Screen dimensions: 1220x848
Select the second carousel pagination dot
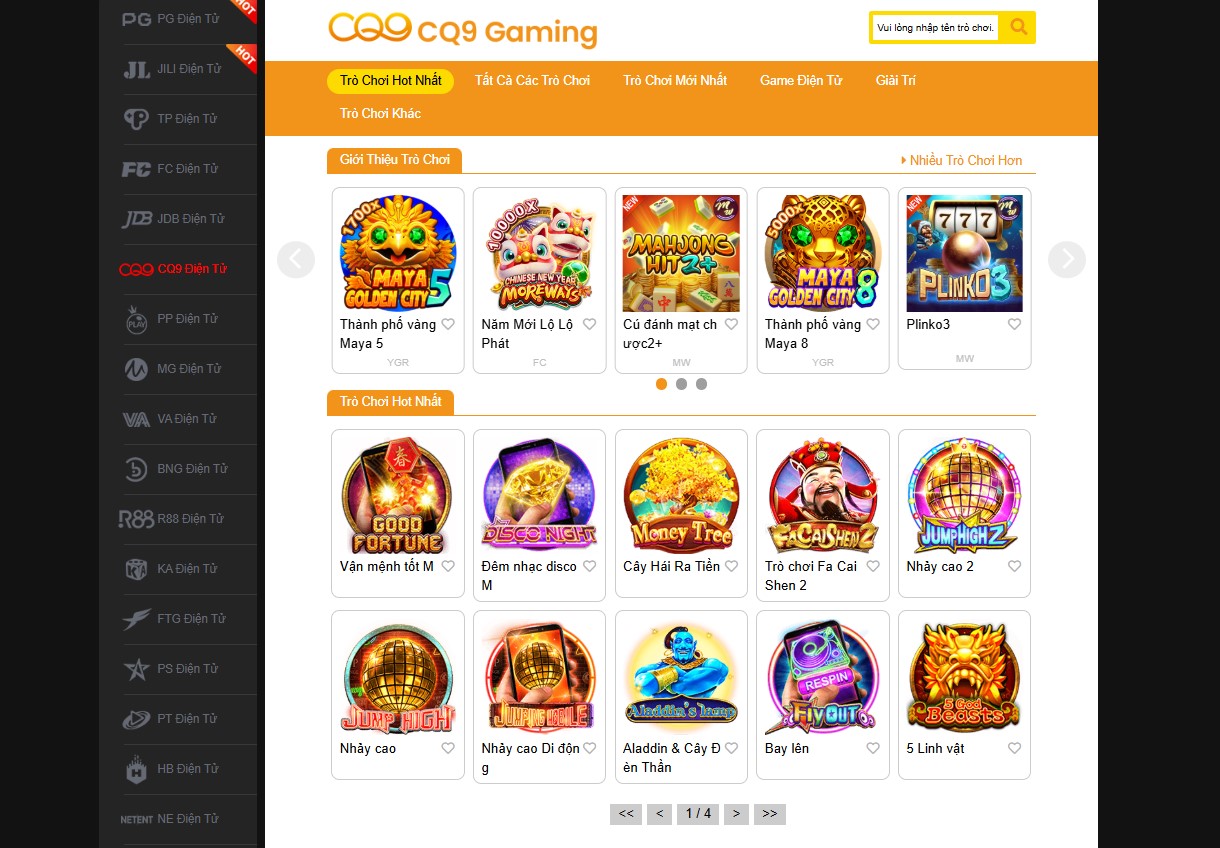pos(681,384)
